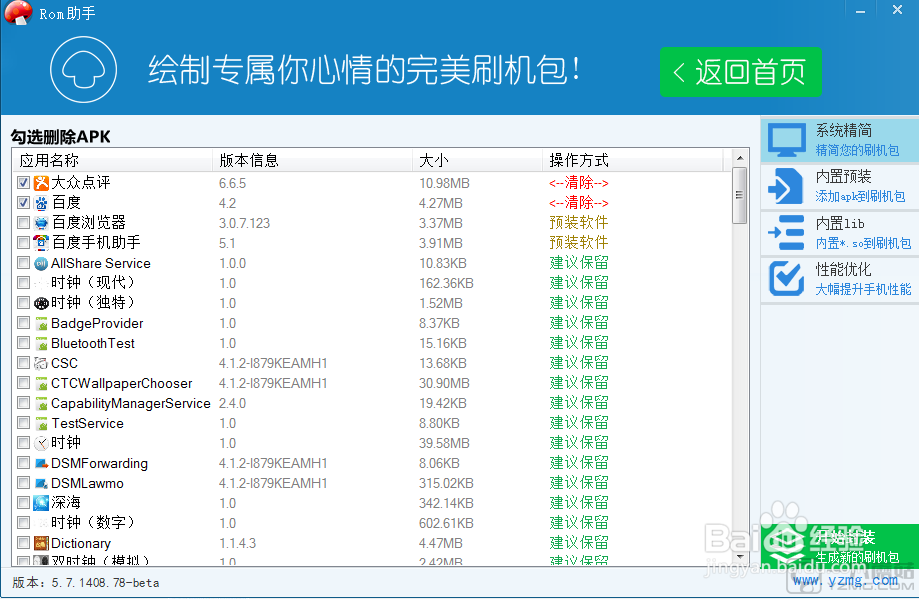This screenshot has height=599, width=919.
Task: Minimize the Rom助手 window
Action: [x=860, y=11]
